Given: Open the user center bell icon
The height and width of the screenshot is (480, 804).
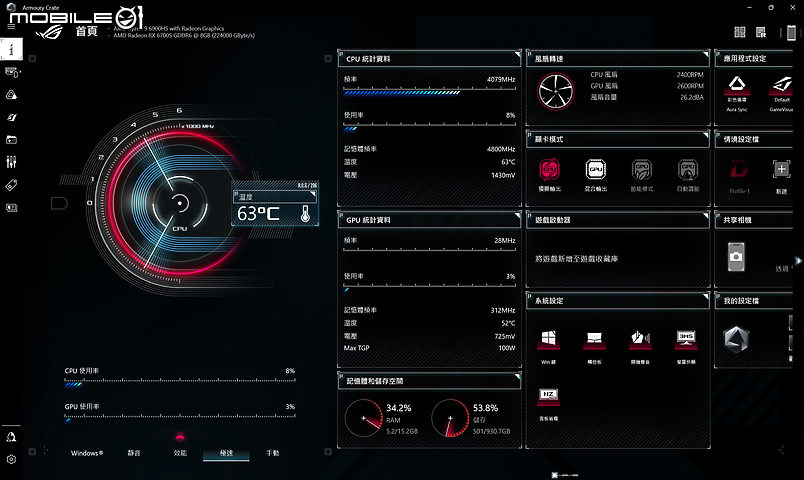Looking at the screenshot, I should (x=11, y=437).
